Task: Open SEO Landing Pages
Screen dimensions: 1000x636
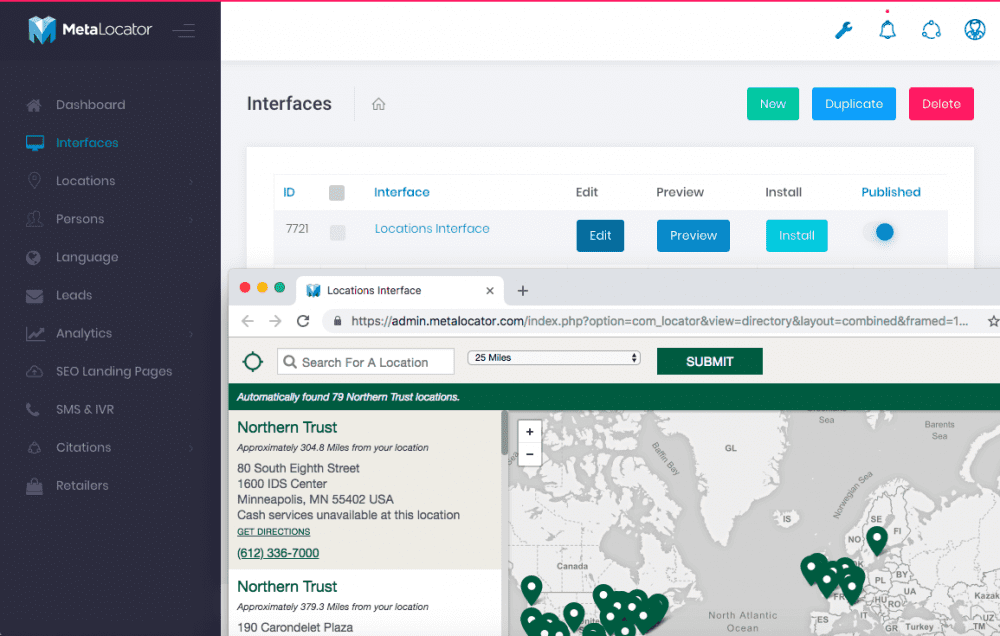Action: tap(114, 372)
